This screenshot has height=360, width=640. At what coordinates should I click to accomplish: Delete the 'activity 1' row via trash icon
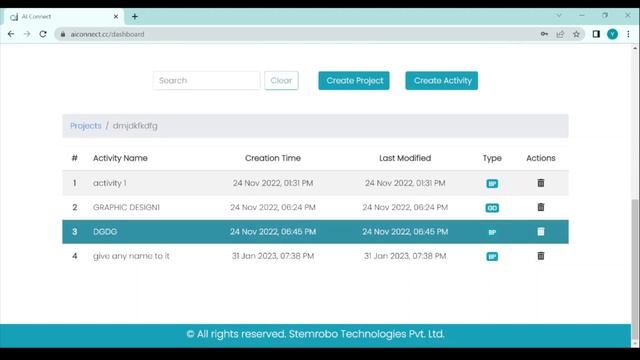pyautogui.click(x=541, y=183)
